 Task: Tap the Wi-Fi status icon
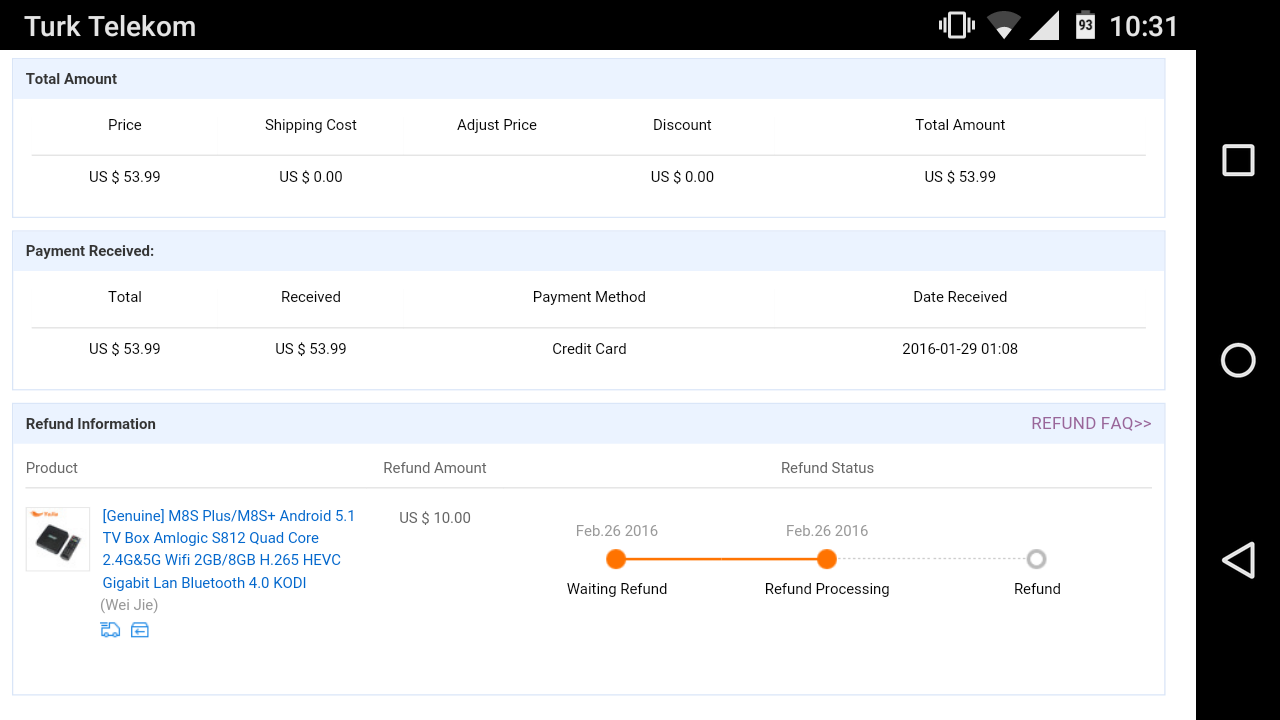click(x=1003, y=25)
